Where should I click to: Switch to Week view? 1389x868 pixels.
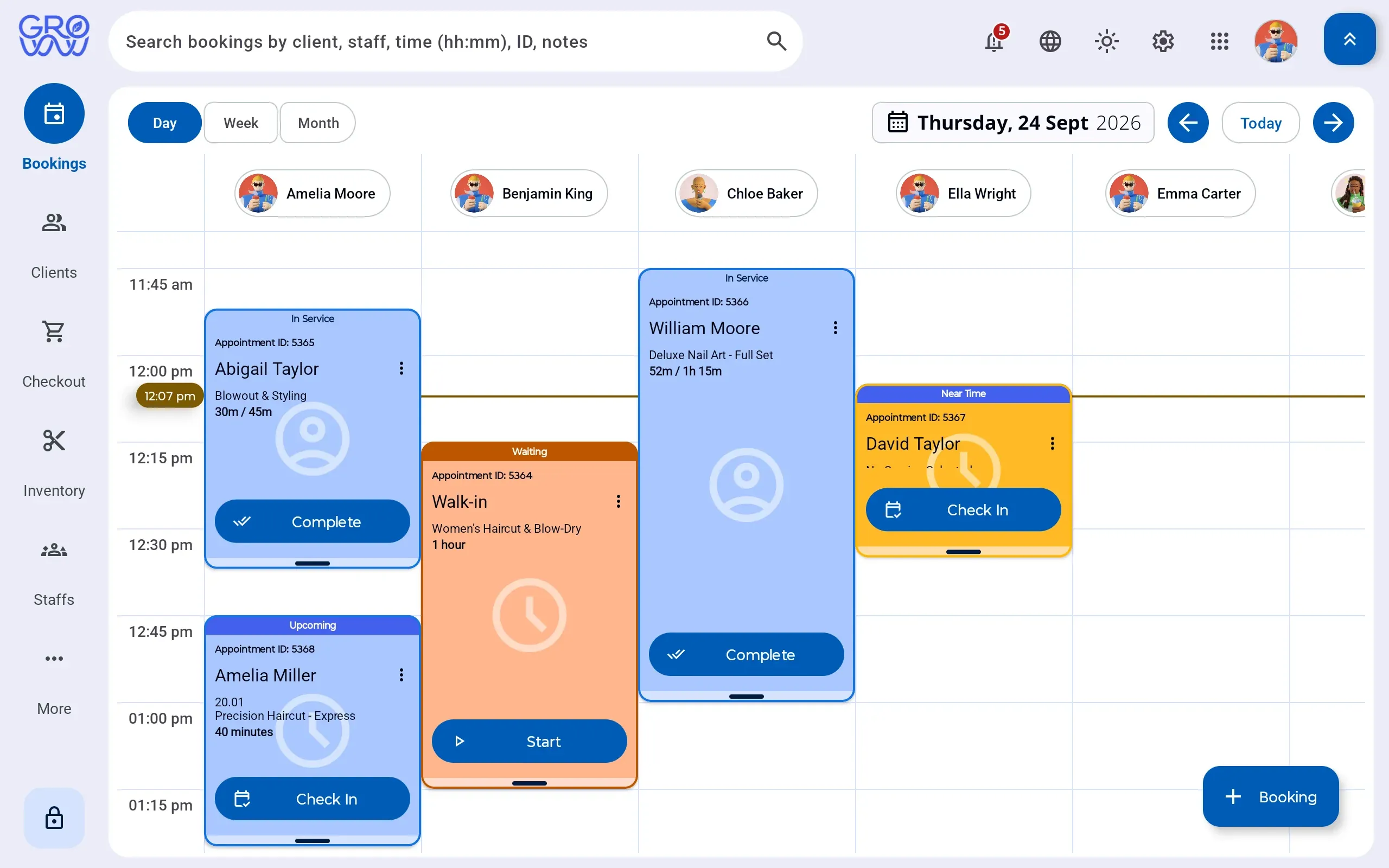click(241, 123)
